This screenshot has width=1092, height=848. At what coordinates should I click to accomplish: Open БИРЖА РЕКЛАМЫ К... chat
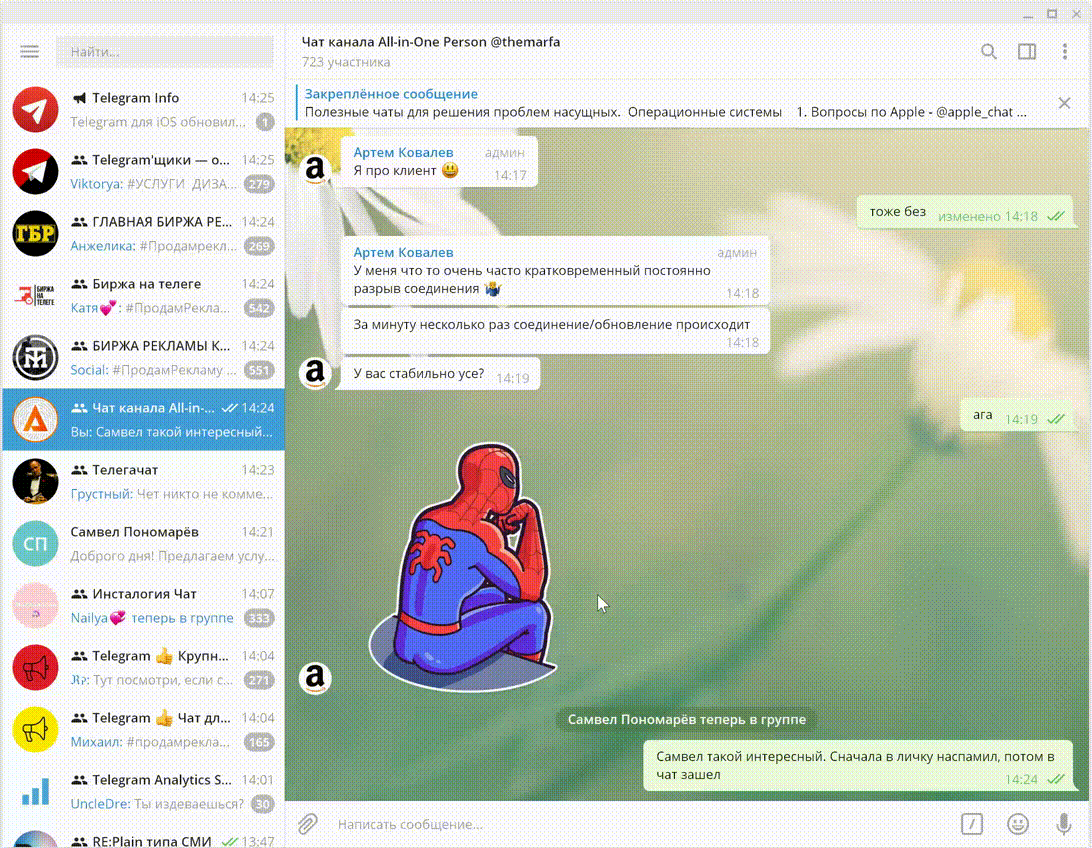click(x=143, y=357)
